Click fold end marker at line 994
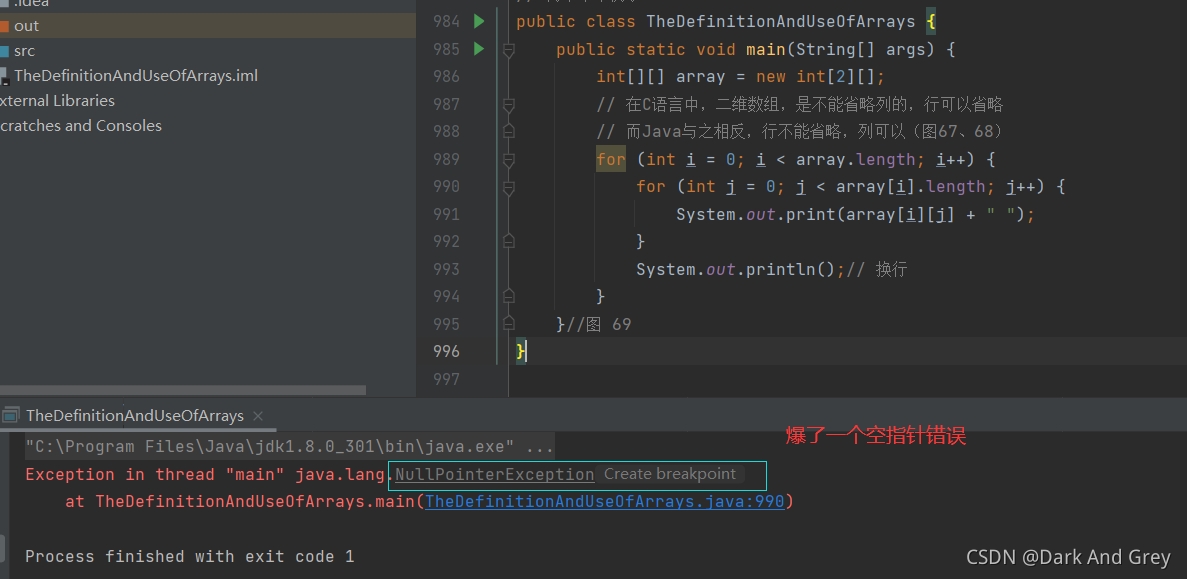 pos(509,296)
